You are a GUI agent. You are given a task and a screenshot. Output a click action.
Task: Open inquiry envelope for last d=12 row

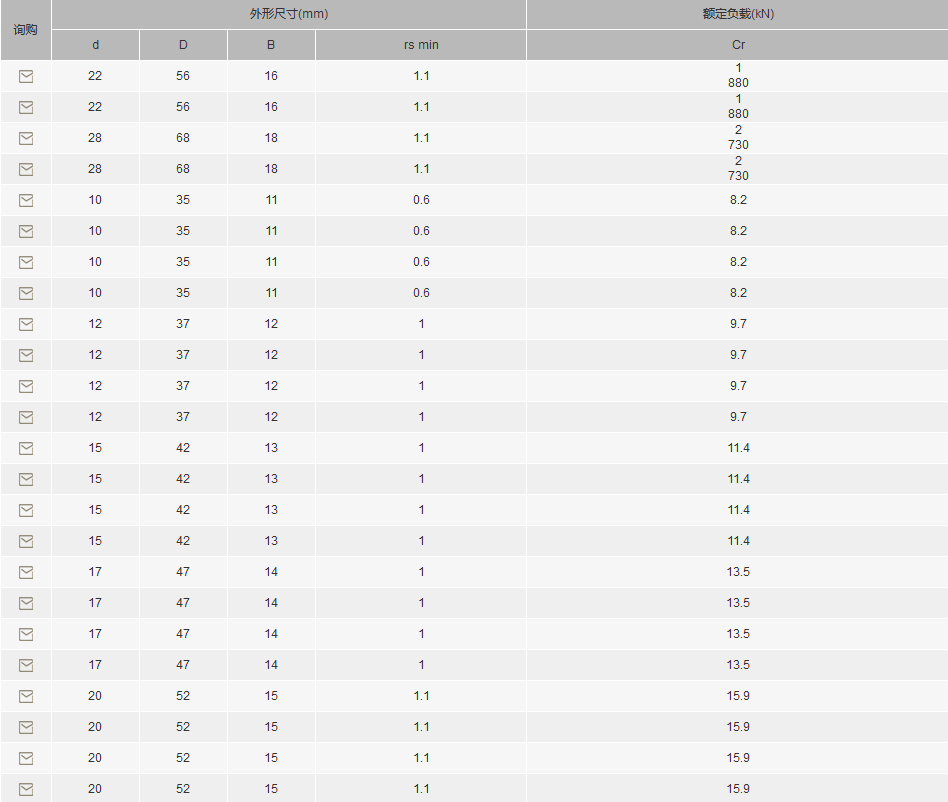coord(26,417)
